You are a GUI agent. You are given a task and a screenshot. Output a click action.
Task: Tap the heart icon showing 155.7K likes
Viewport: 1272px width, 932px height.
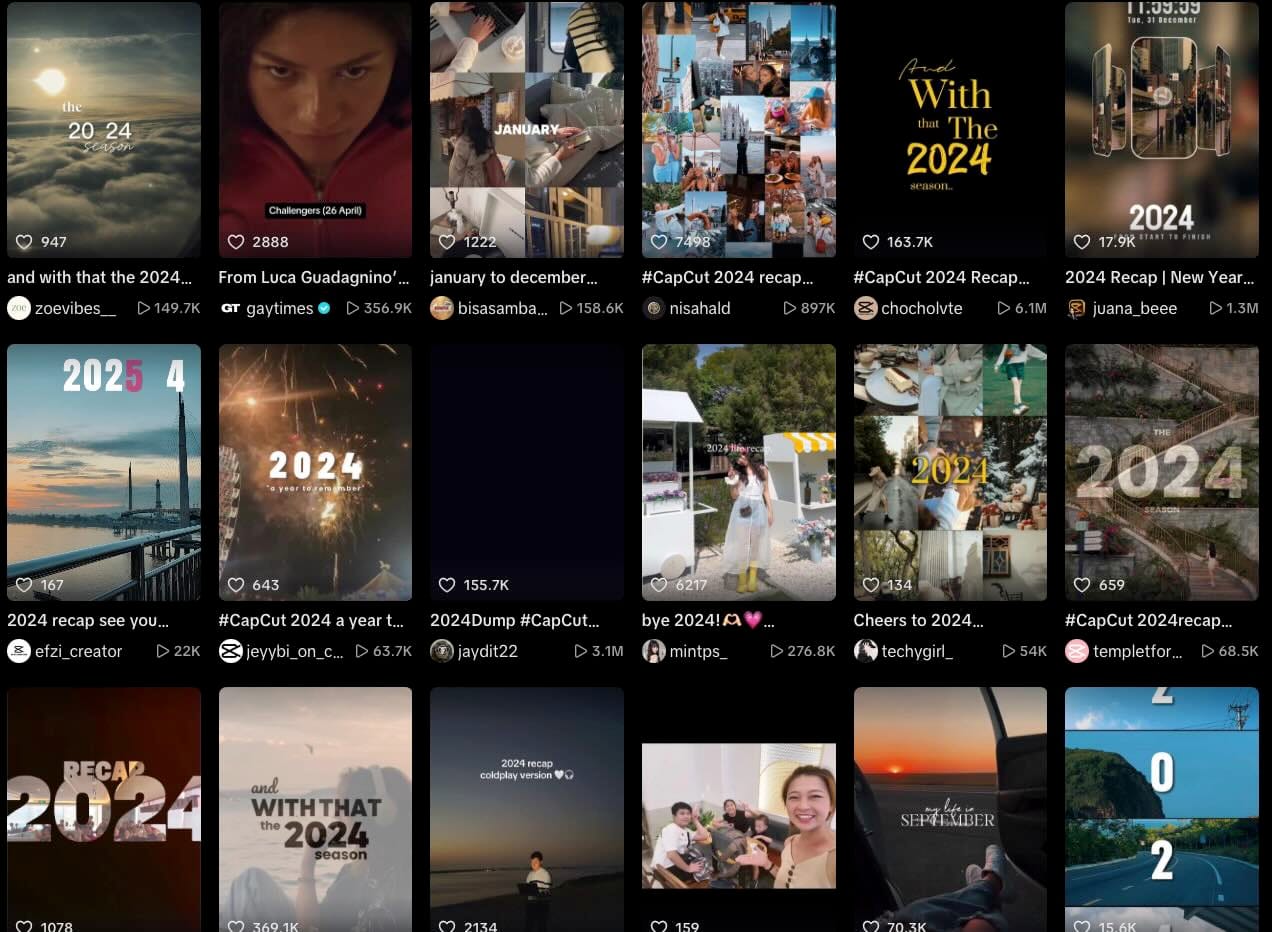pos(447,585)
